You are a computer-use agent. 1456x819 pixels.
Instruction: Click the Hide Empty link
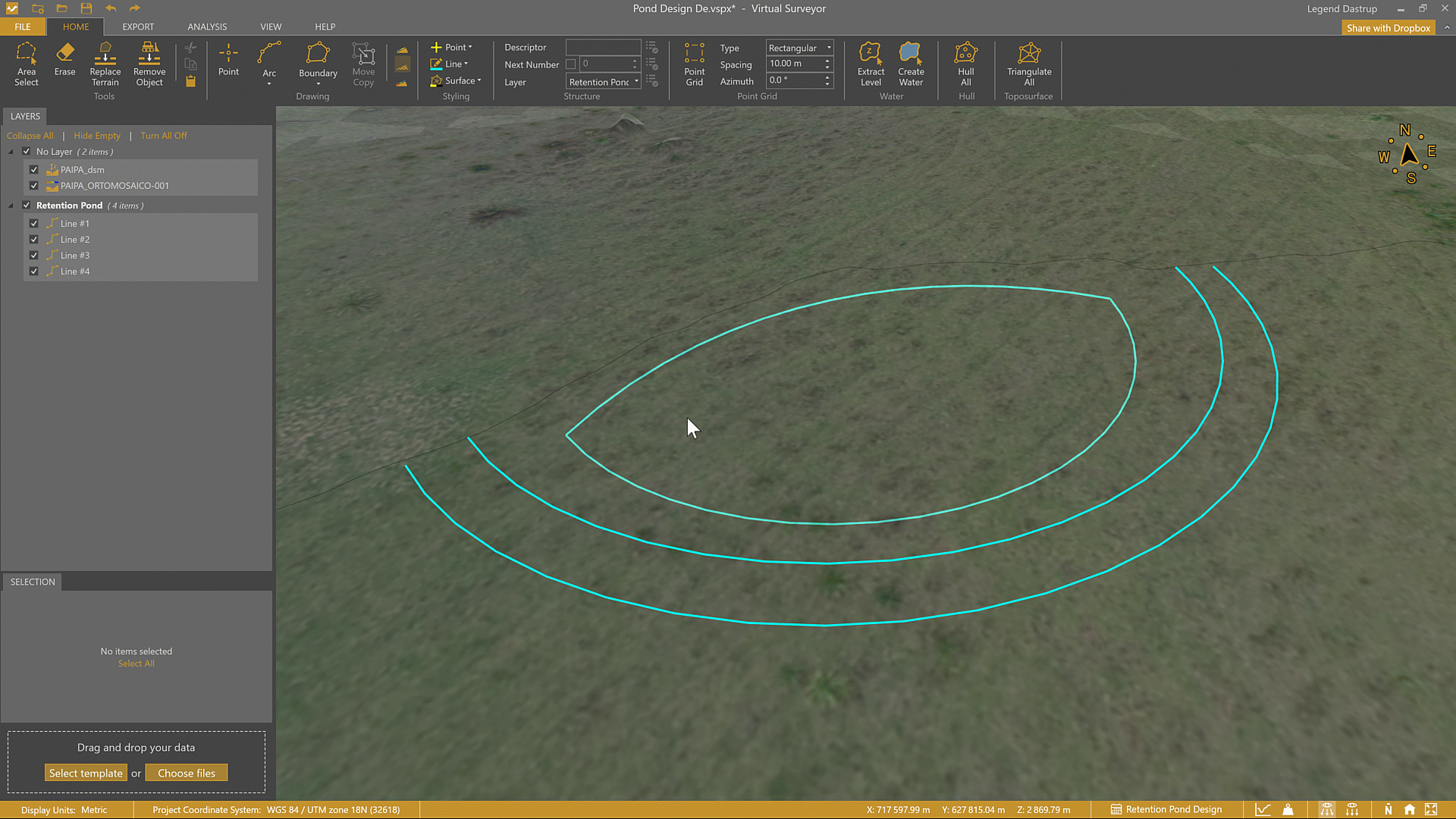pyautogui.click(x=97, y=136)
